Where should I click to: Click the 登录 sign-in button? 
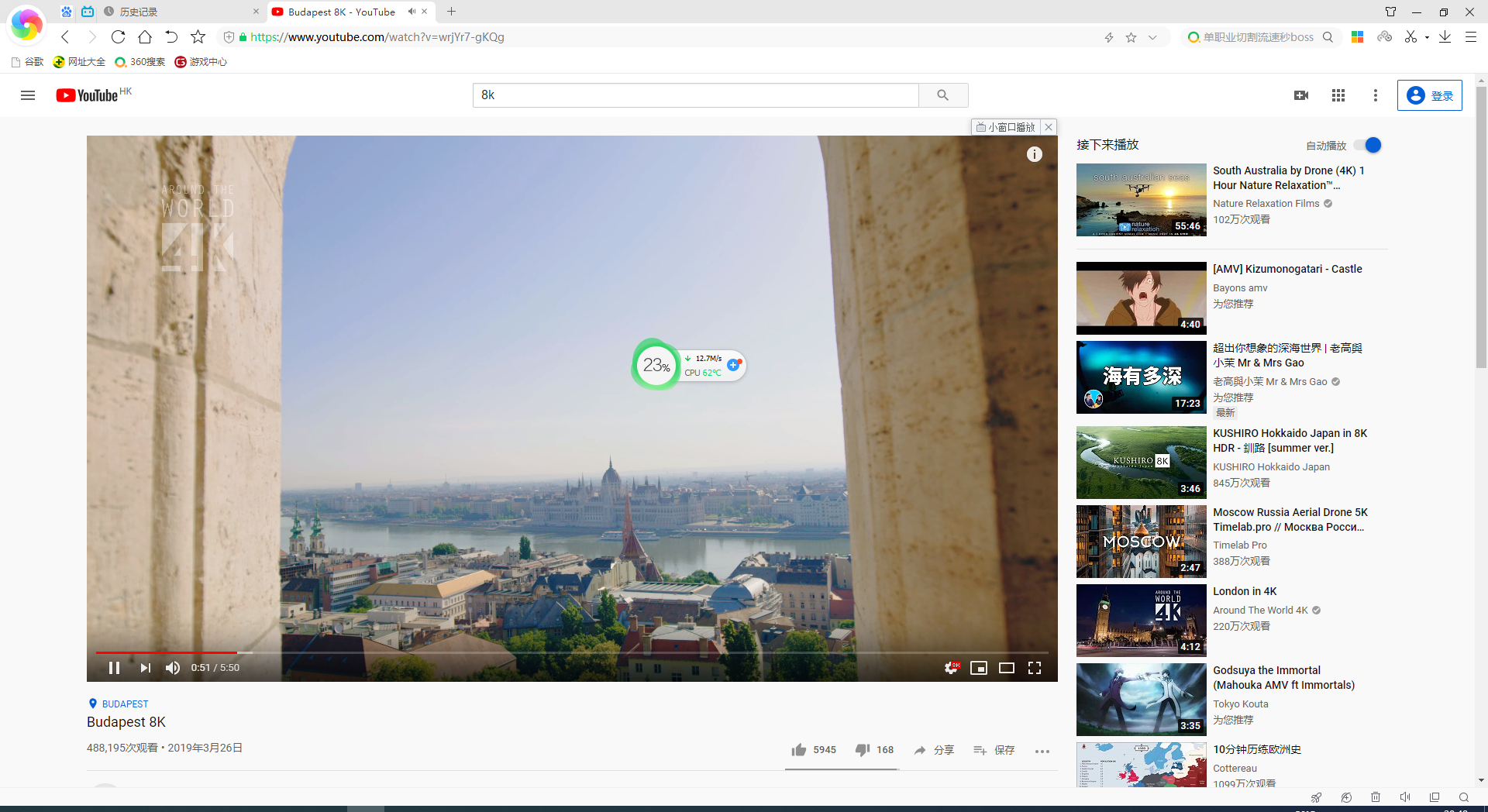(x=1430, y=95)
